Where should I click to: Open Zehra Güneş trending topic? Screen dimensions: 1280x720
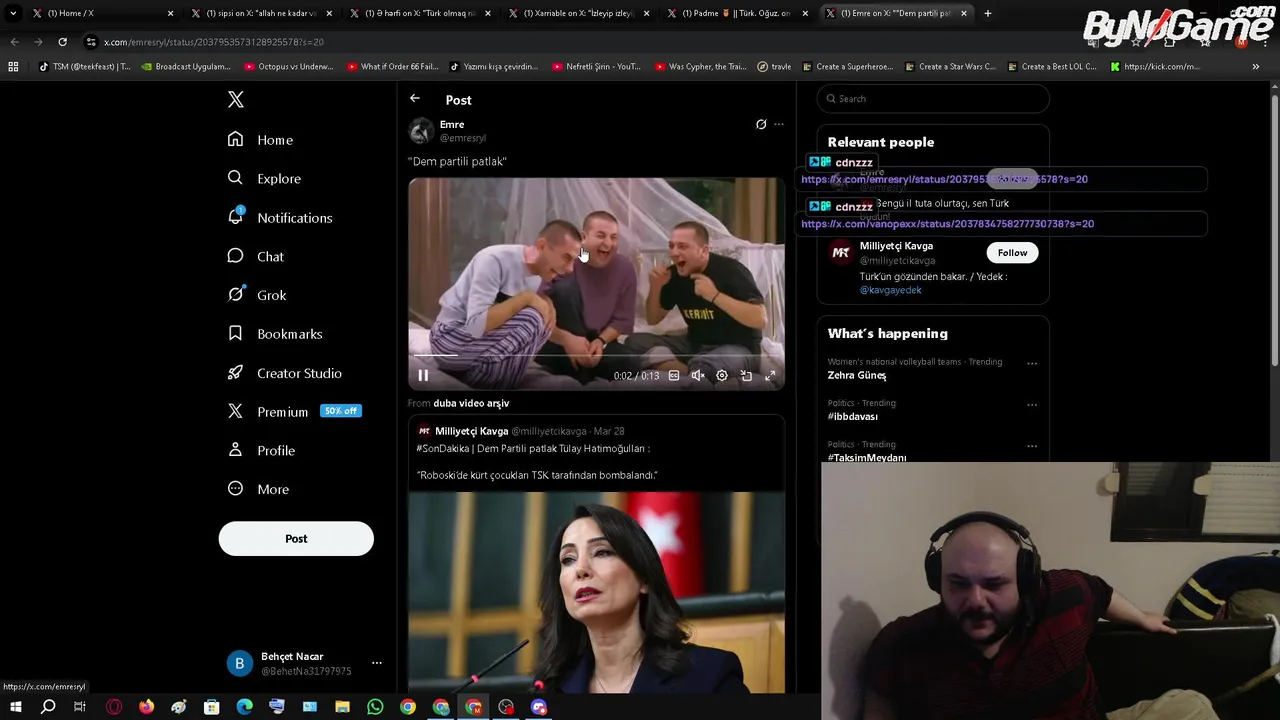(x=857, y=375)
